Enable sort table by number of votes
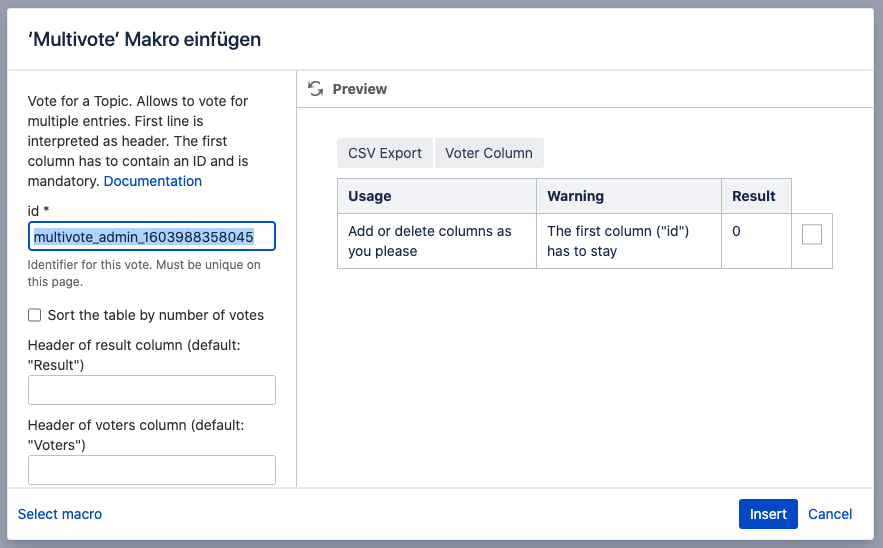Viewport: 883px width, 548px height. pos(35,315)
